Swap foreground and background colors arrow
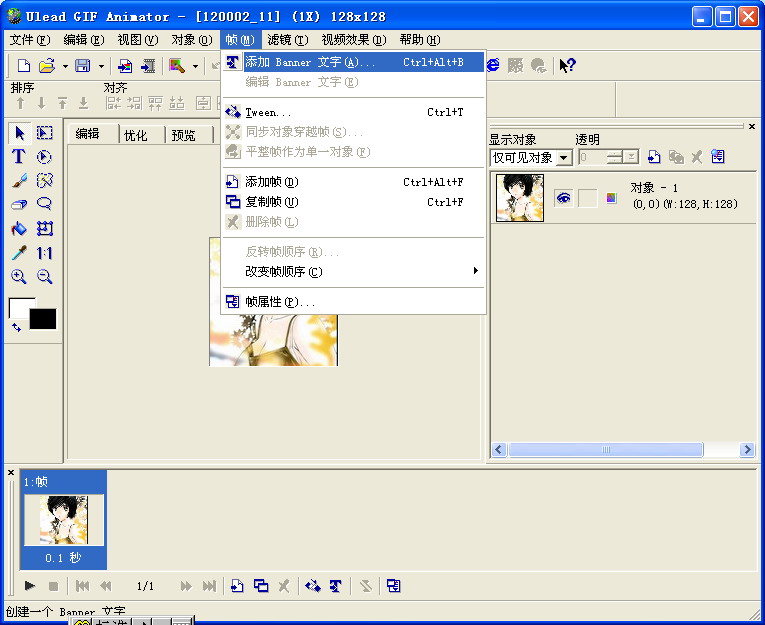 point(17,327)
